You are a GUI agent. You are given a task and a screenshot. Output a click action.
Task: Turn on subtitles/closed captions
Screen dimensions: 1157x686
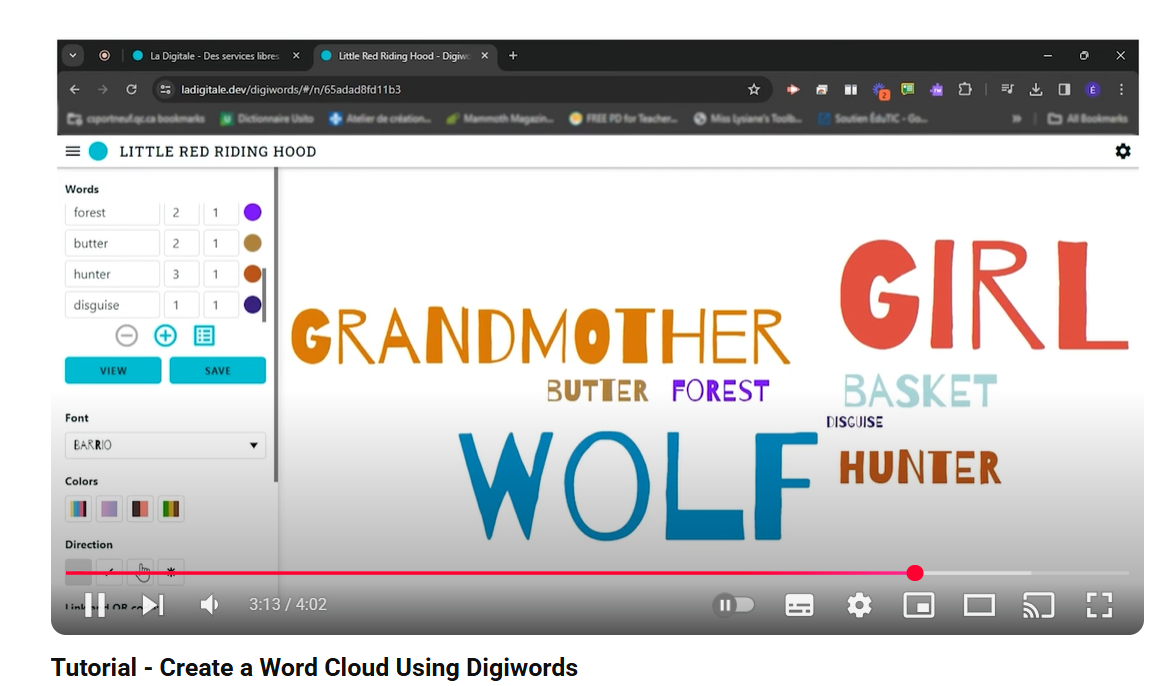pyautogui.click(x=799, y=605)
